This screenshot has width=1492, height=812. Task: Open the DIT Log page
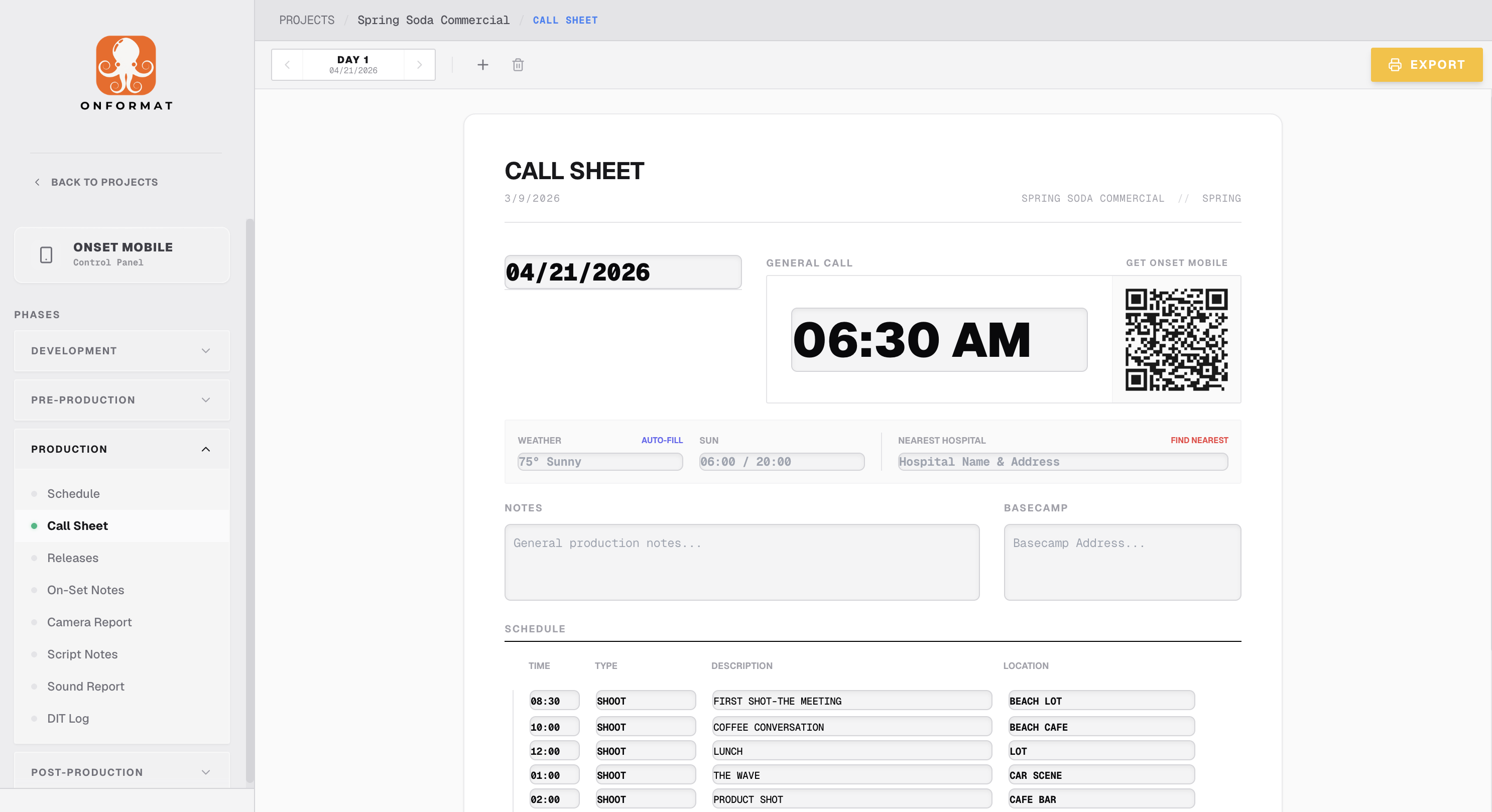(x=68, y=718)
